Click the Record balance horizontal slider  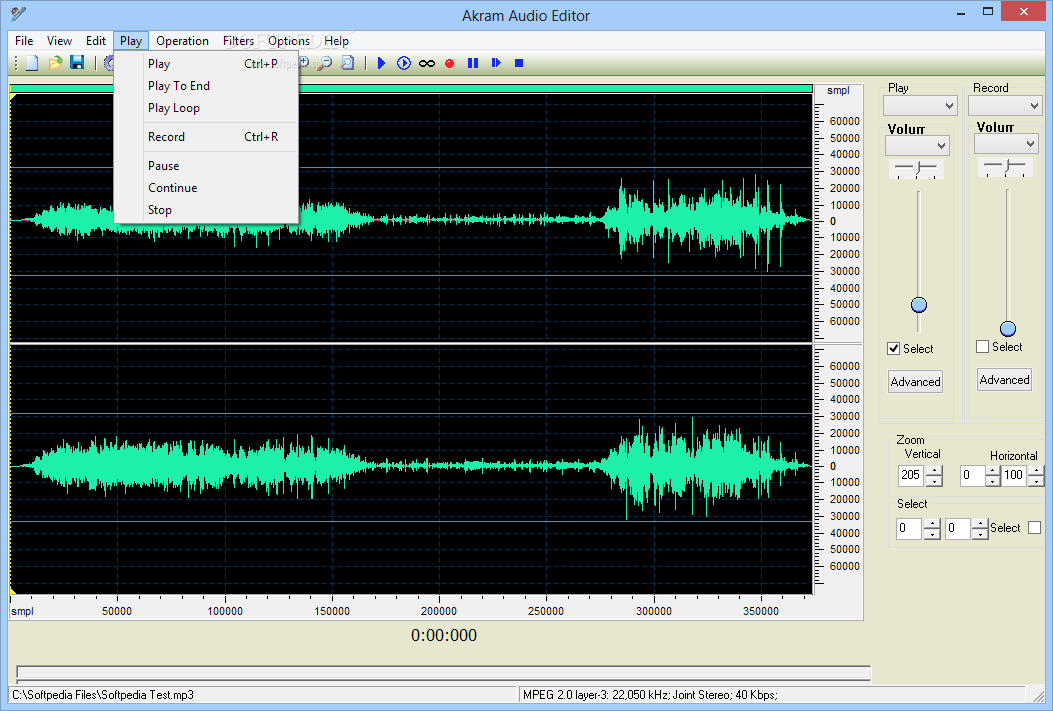pos(1005,167)
